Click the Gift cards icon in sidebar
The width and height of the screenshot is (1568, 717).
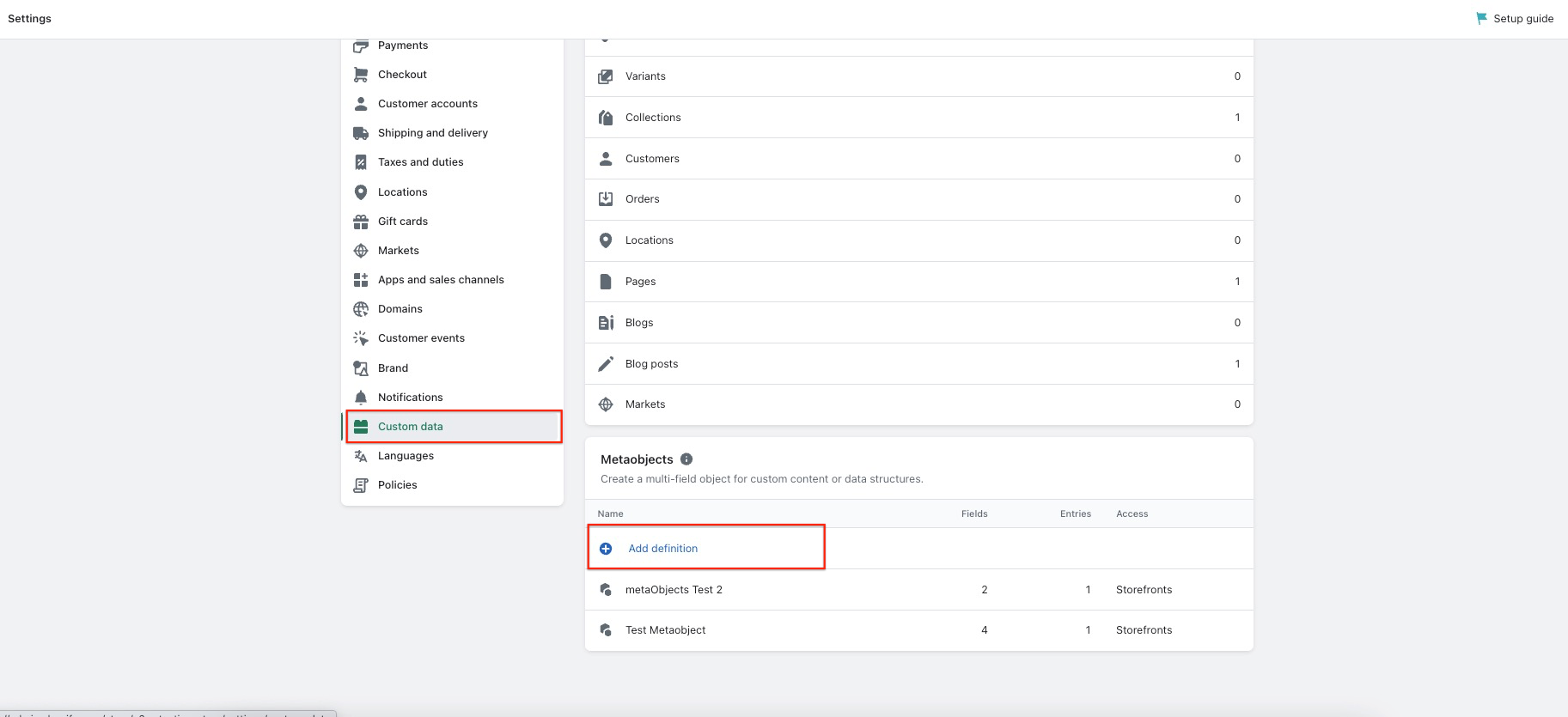tap(361, 222)
